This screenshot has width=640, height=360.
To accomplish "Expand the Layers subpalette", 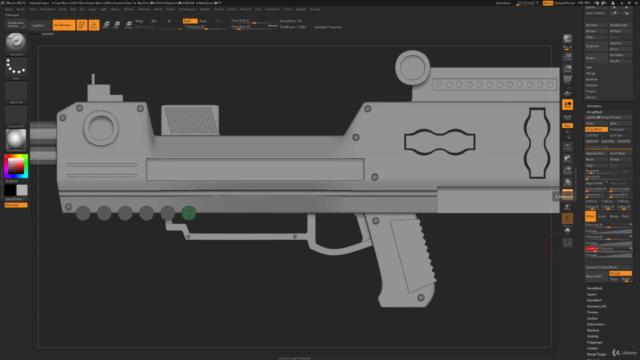I will (x=591, y=294).
